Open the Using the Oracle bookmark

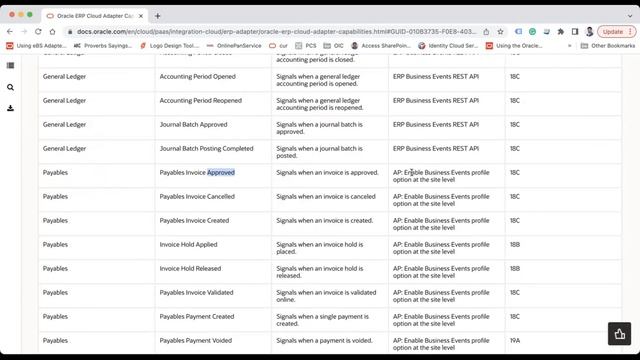(x=514, y=46)
